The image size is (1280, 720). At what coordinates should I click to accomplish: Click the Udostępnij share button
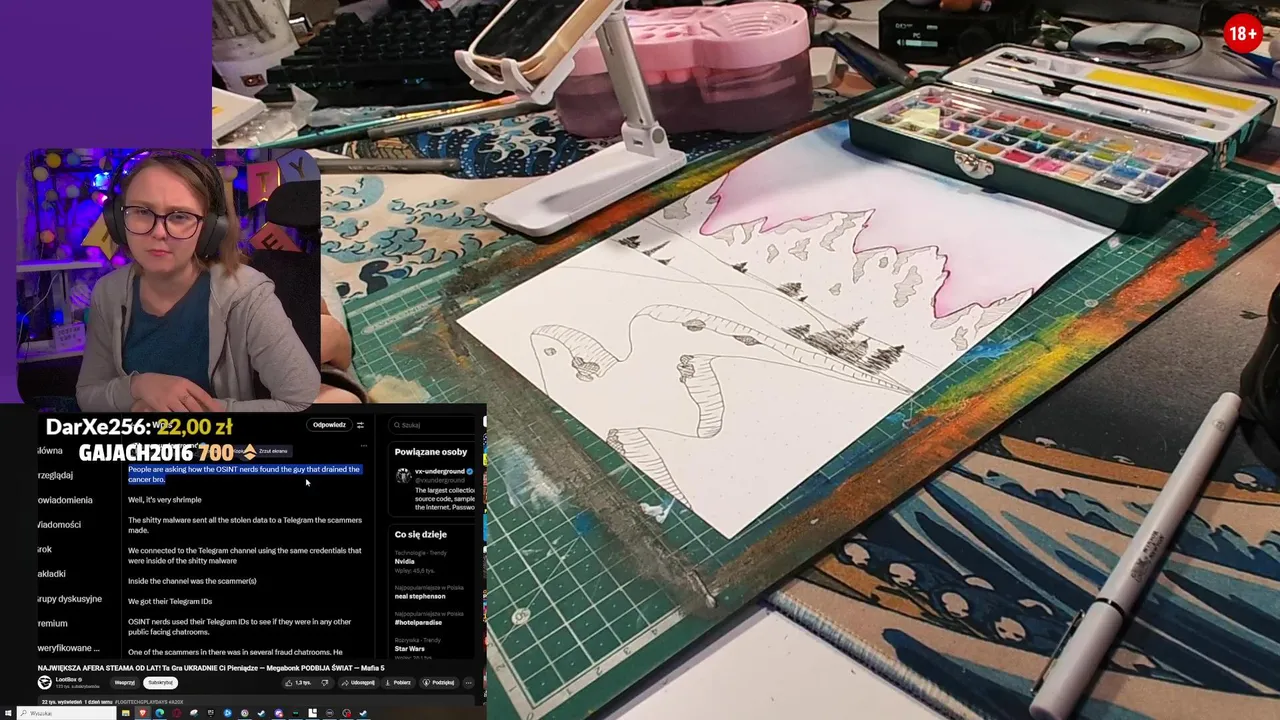359,682
